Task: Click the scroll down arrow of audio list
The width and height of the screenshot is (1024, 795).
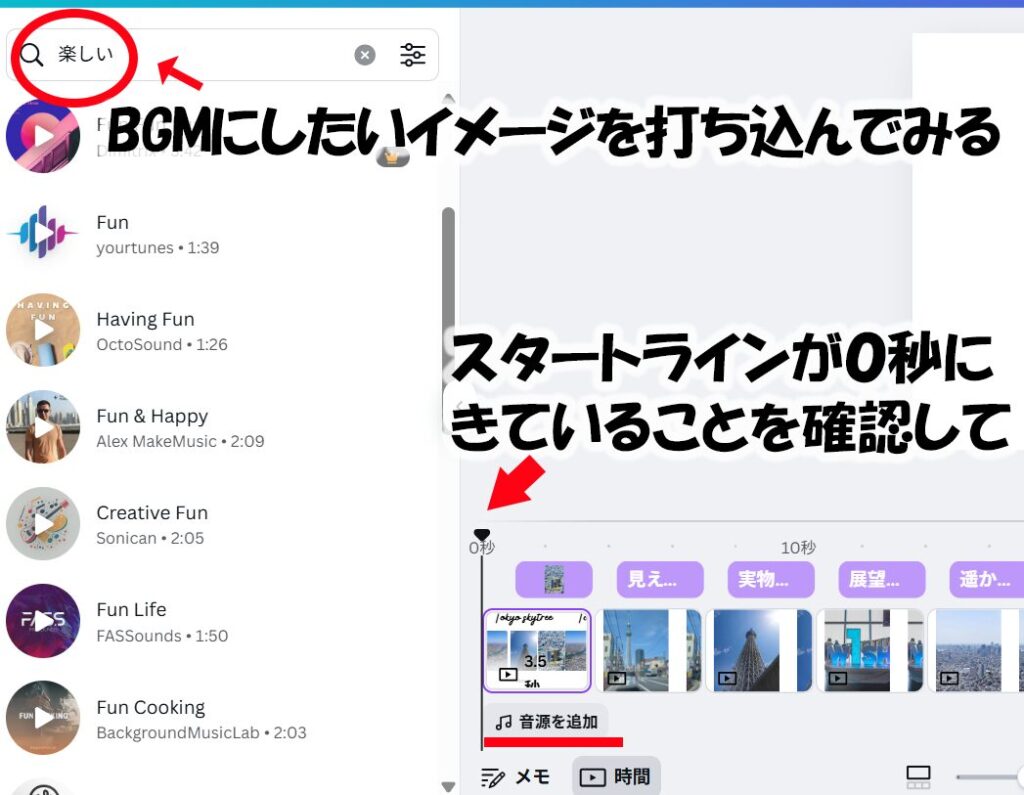Action: pyautogui.click(x=448, y=787)
